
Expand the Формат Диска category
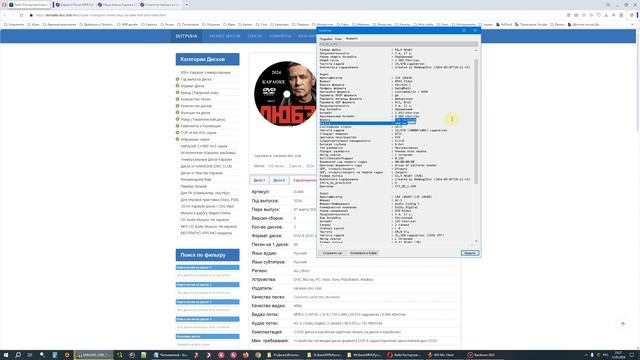point(178,86)
